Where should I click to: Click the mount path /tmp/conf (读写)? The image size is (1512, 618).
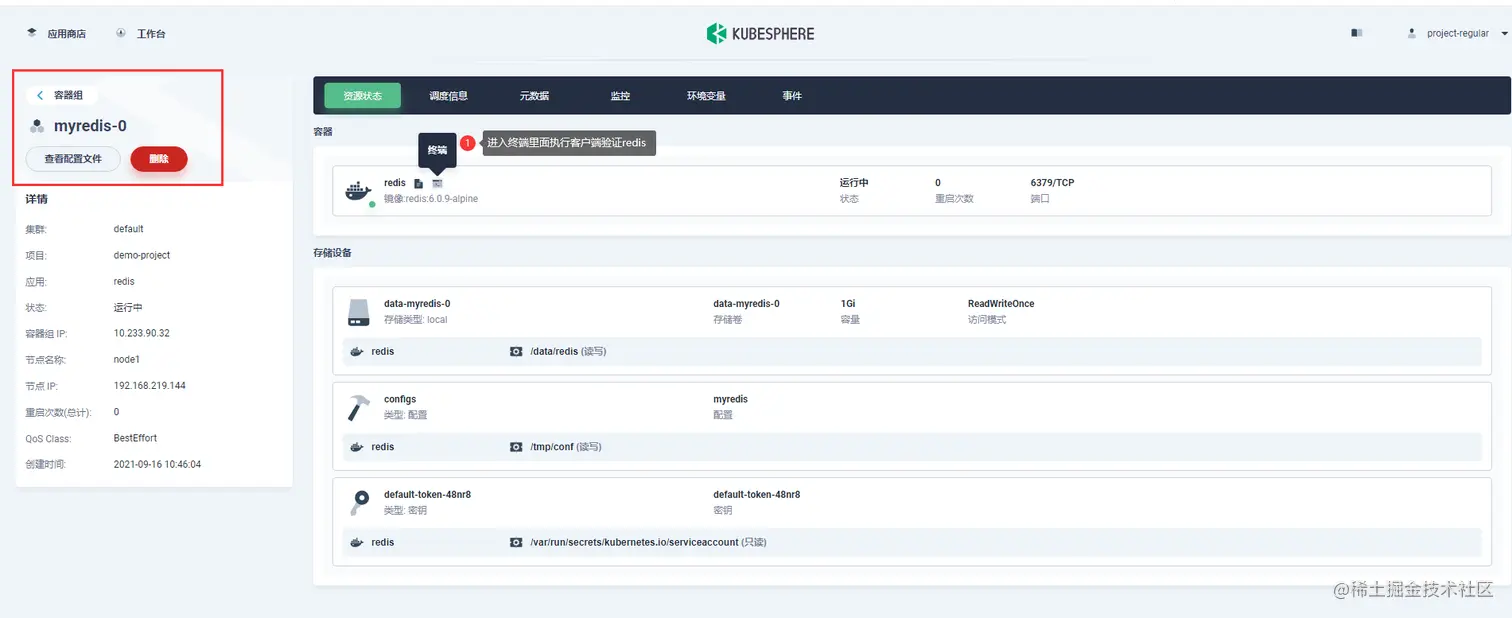coord(566,447)
